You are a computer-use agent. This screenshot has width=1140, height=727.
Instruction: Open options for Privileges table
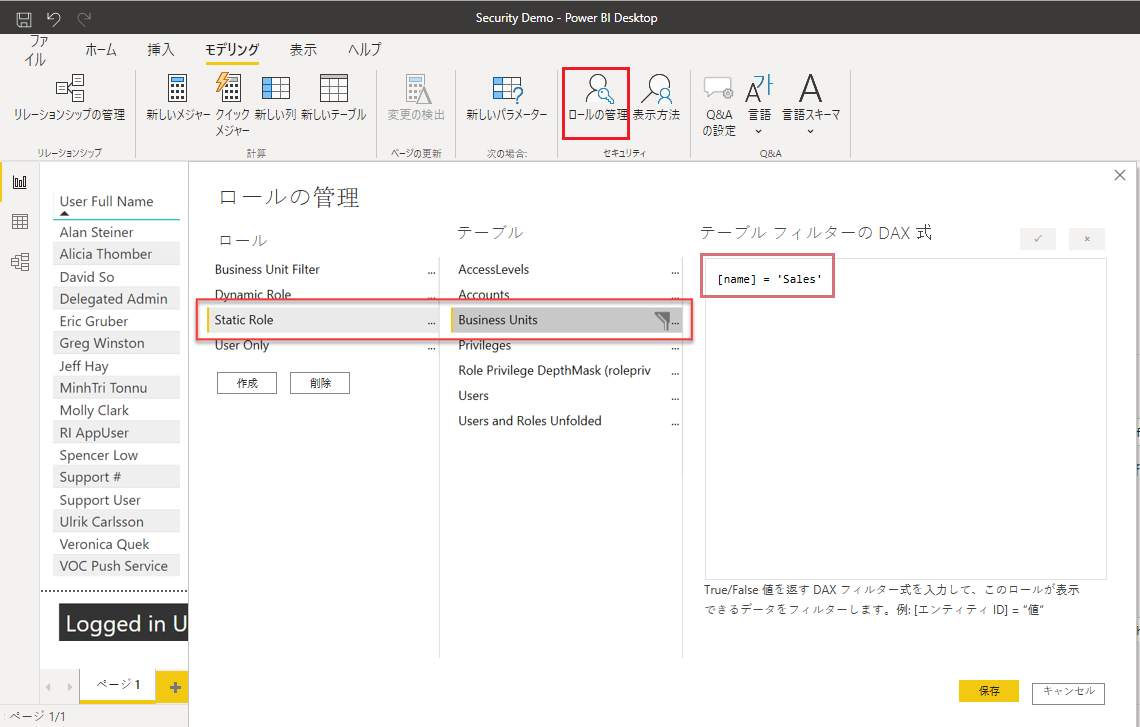(675, 347)
